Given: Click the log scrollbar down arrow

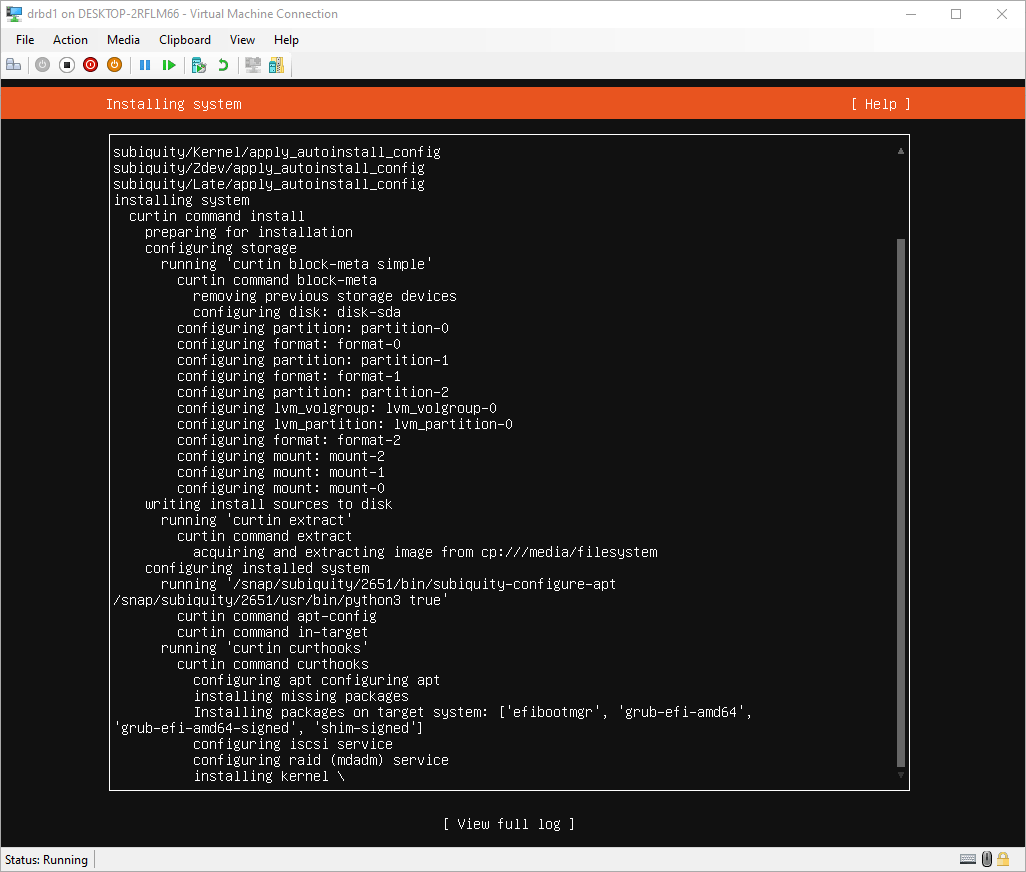Looking at the screenshot, I should (x=901, y=775).
